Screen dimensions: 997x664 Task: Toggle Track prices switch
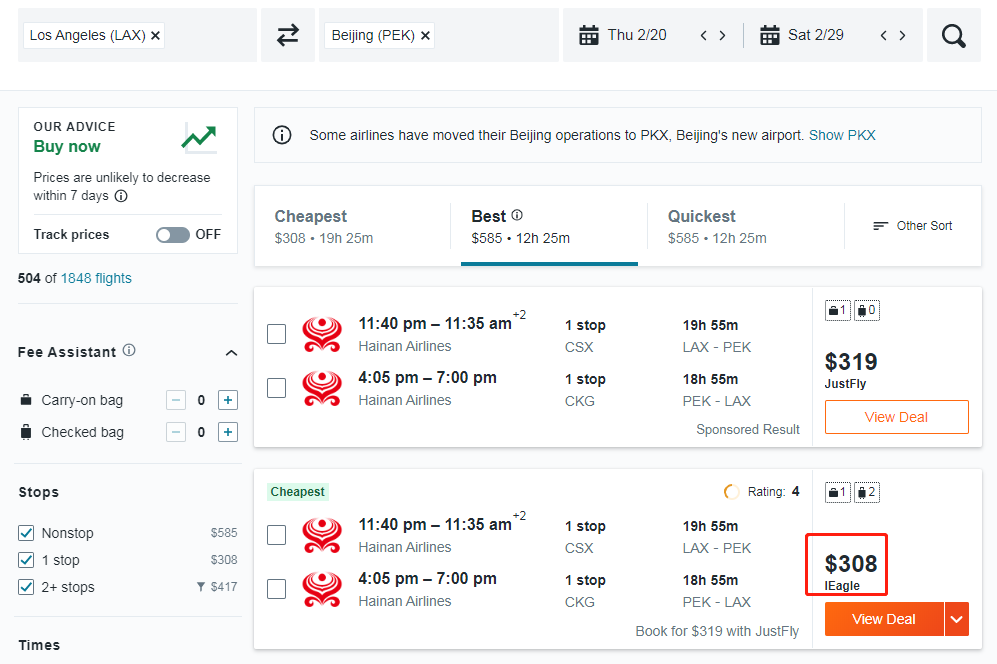tap(173, 234)
